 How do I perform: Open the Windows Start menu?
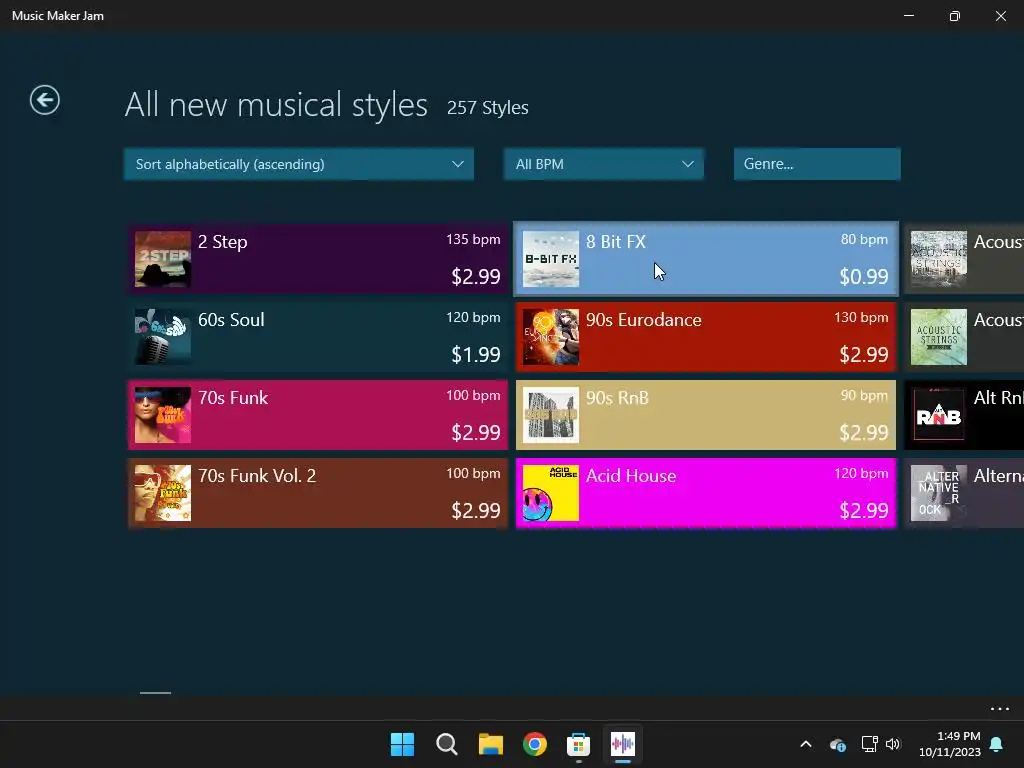pos(402,744)
